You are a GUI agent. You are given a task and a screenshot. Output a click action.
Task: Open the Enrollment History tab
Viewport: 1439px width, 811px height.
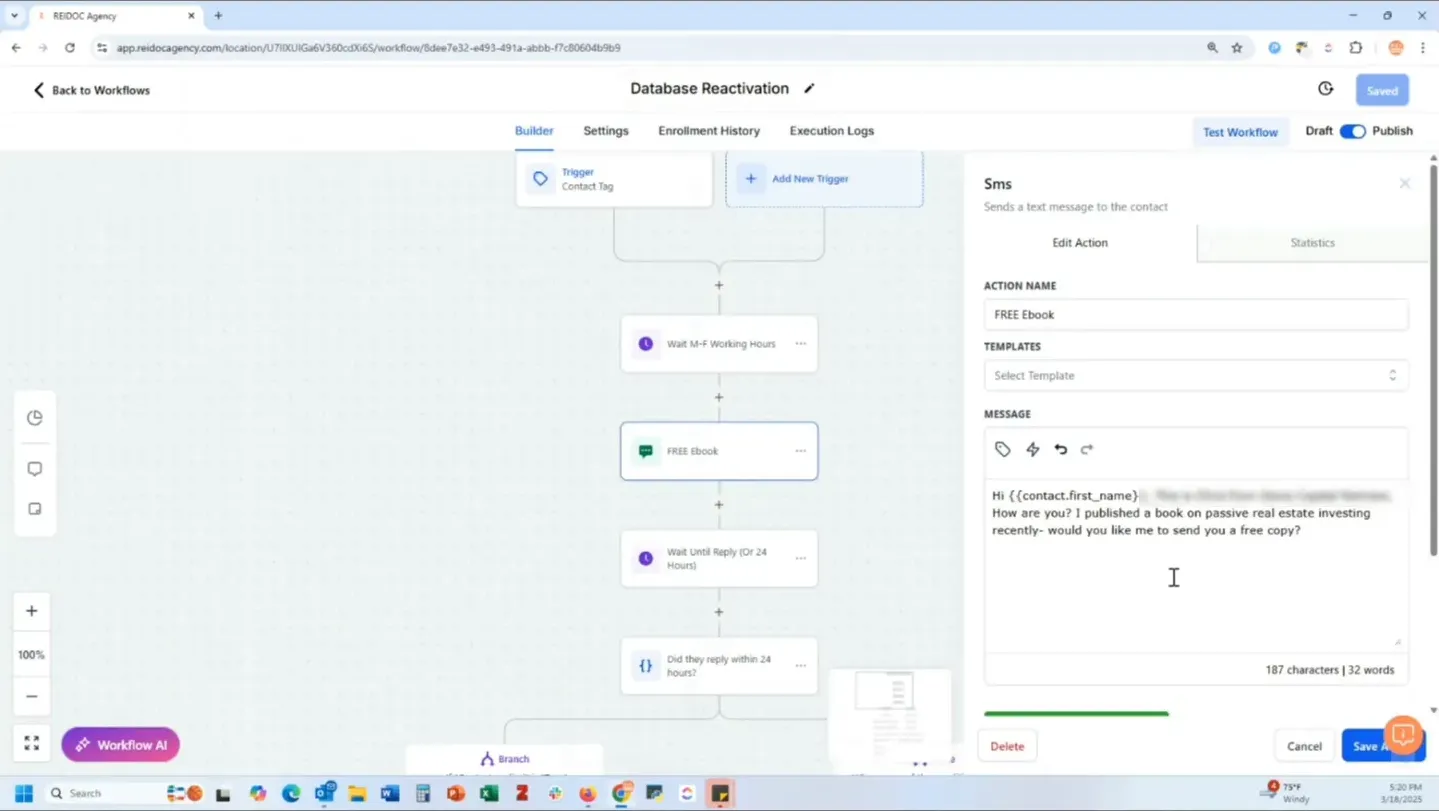tap(709, 131)
